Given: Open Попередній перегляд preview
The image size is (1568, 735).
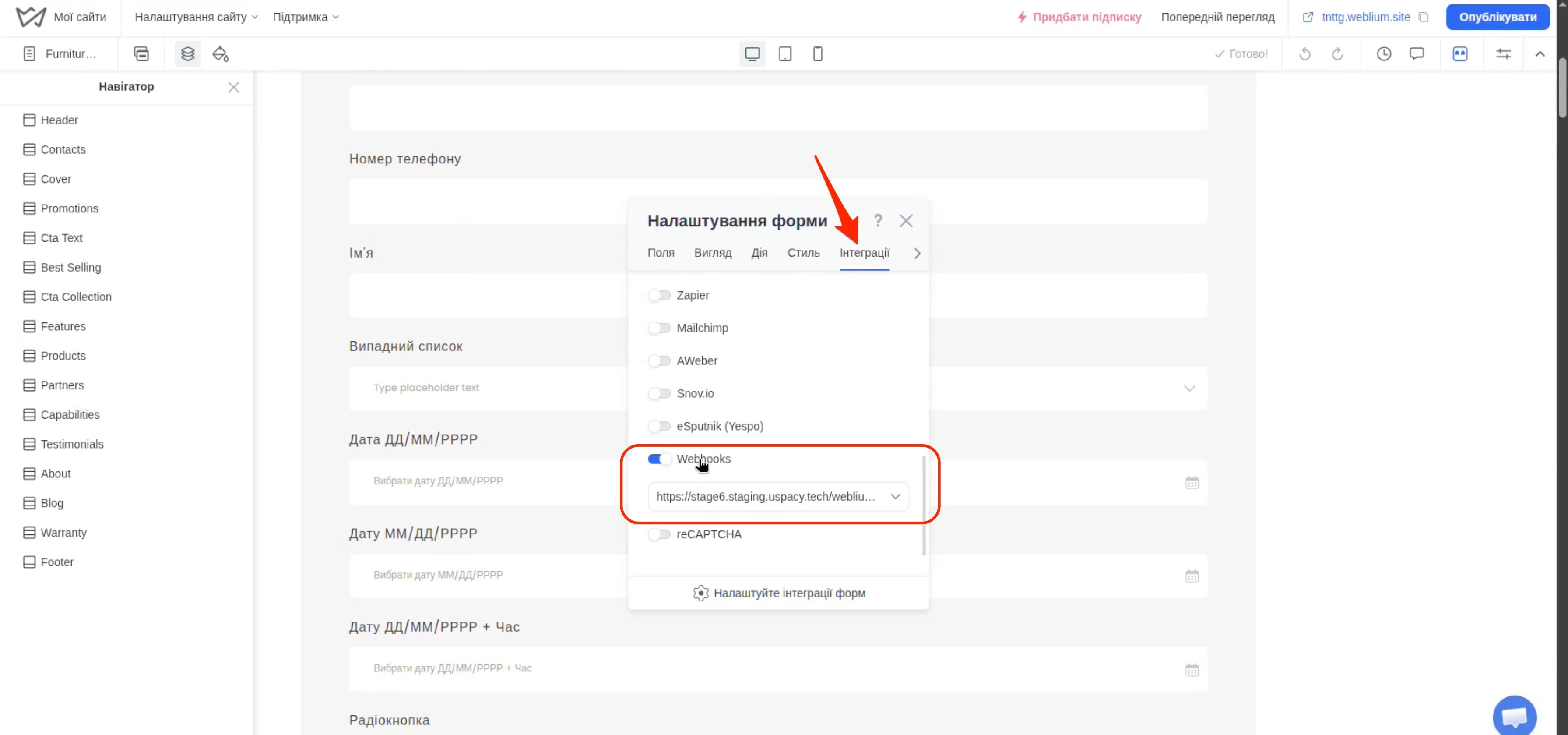Looking at the screenshot, I should (x=1217, y=17).
